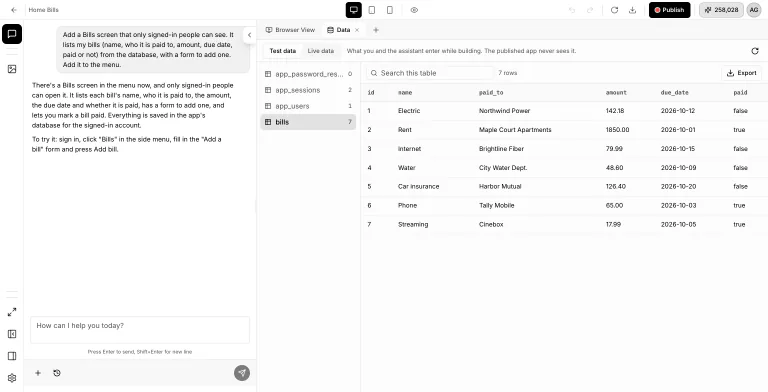Select the 2026-10-05 due date cell
The height and width of the screenshot is (392, 768).
tap(678, 224)
